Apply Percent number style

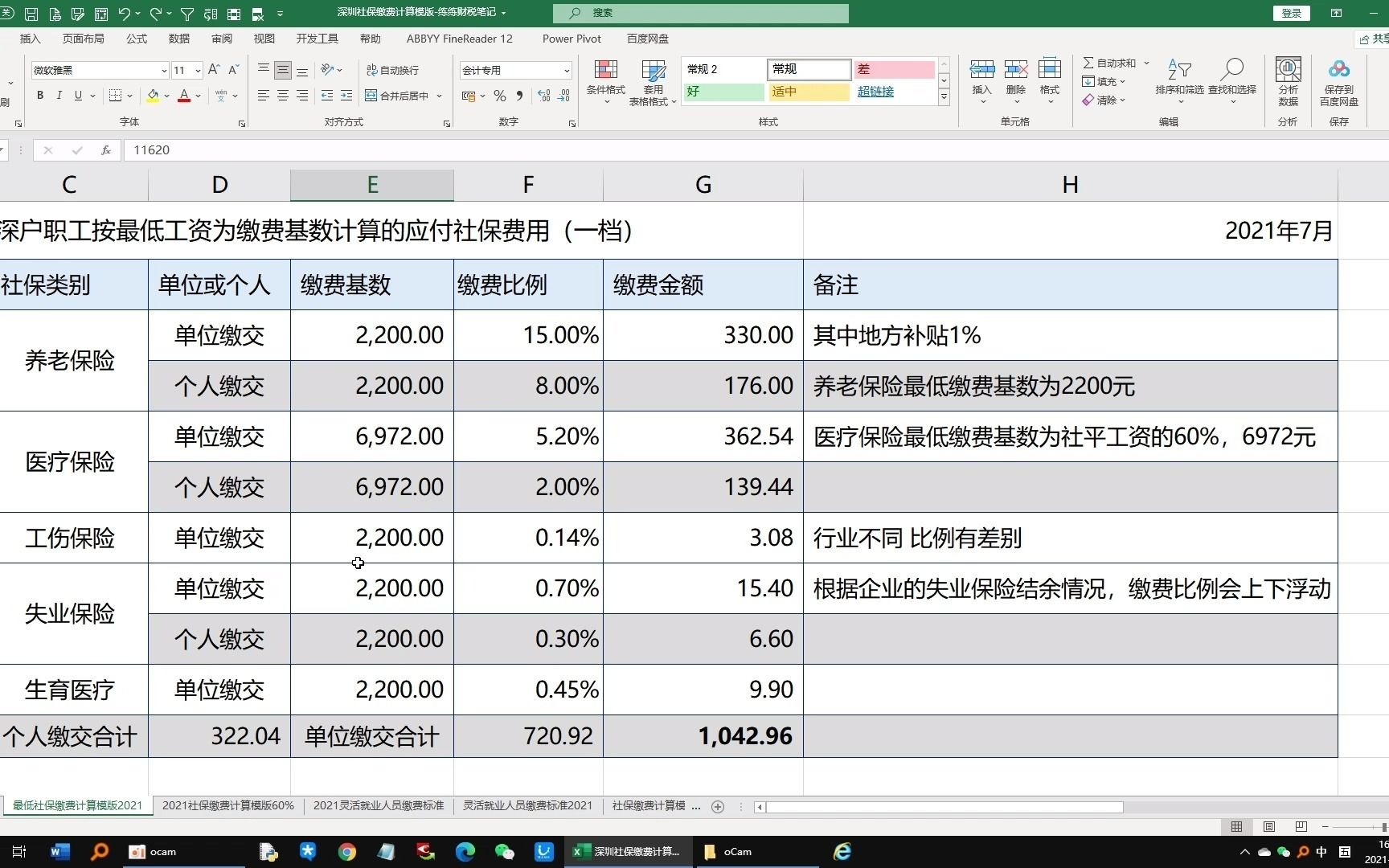(x=498, y=96)
